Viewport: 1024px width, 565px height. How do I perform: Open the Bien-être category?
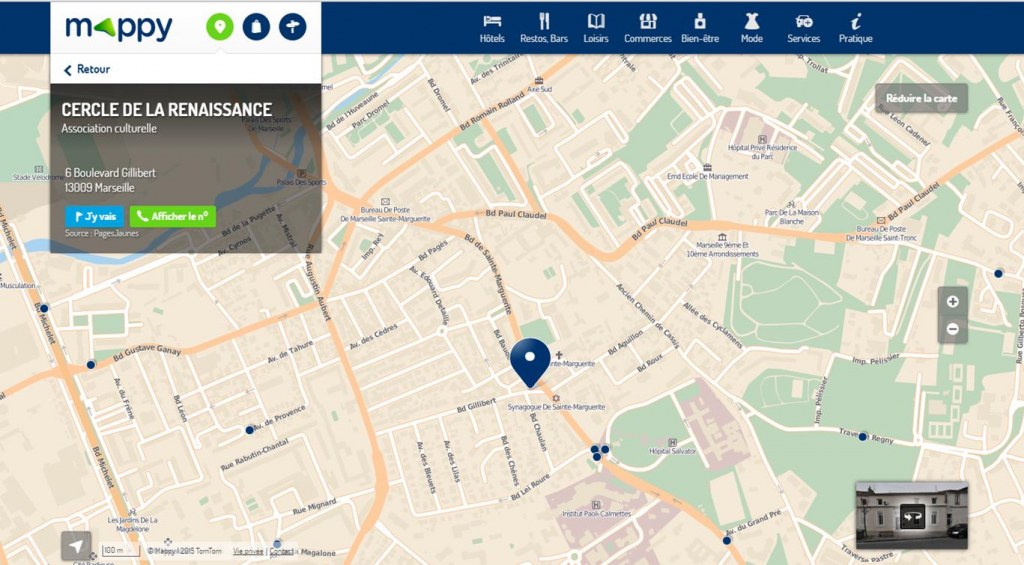click(700, 28)
